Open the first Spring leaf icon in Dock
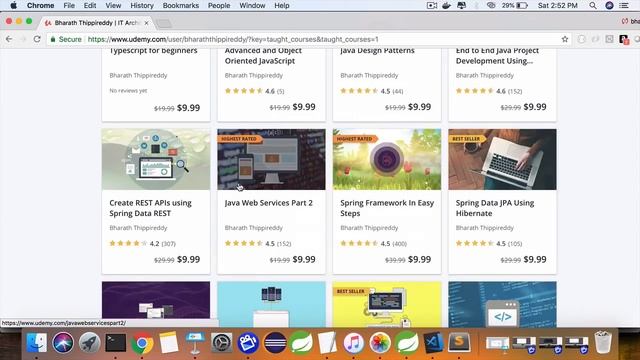Viewport: 640px width, 360px height. click(301, 342)
